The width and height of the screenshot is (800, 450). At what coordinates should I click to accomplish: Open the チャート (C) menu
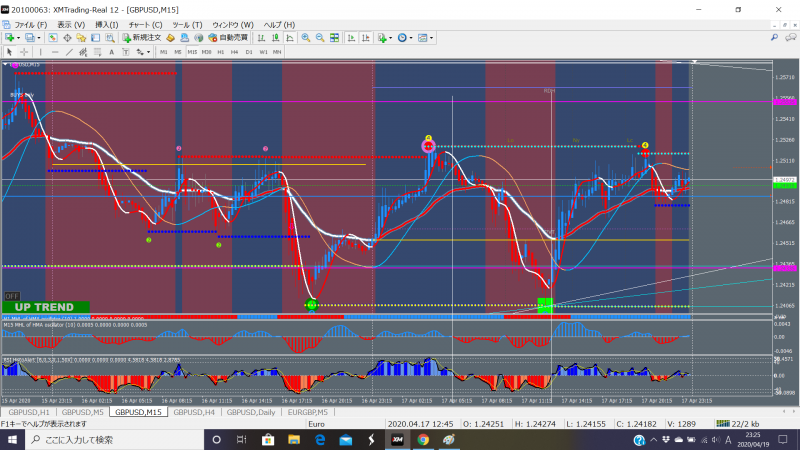145,24
